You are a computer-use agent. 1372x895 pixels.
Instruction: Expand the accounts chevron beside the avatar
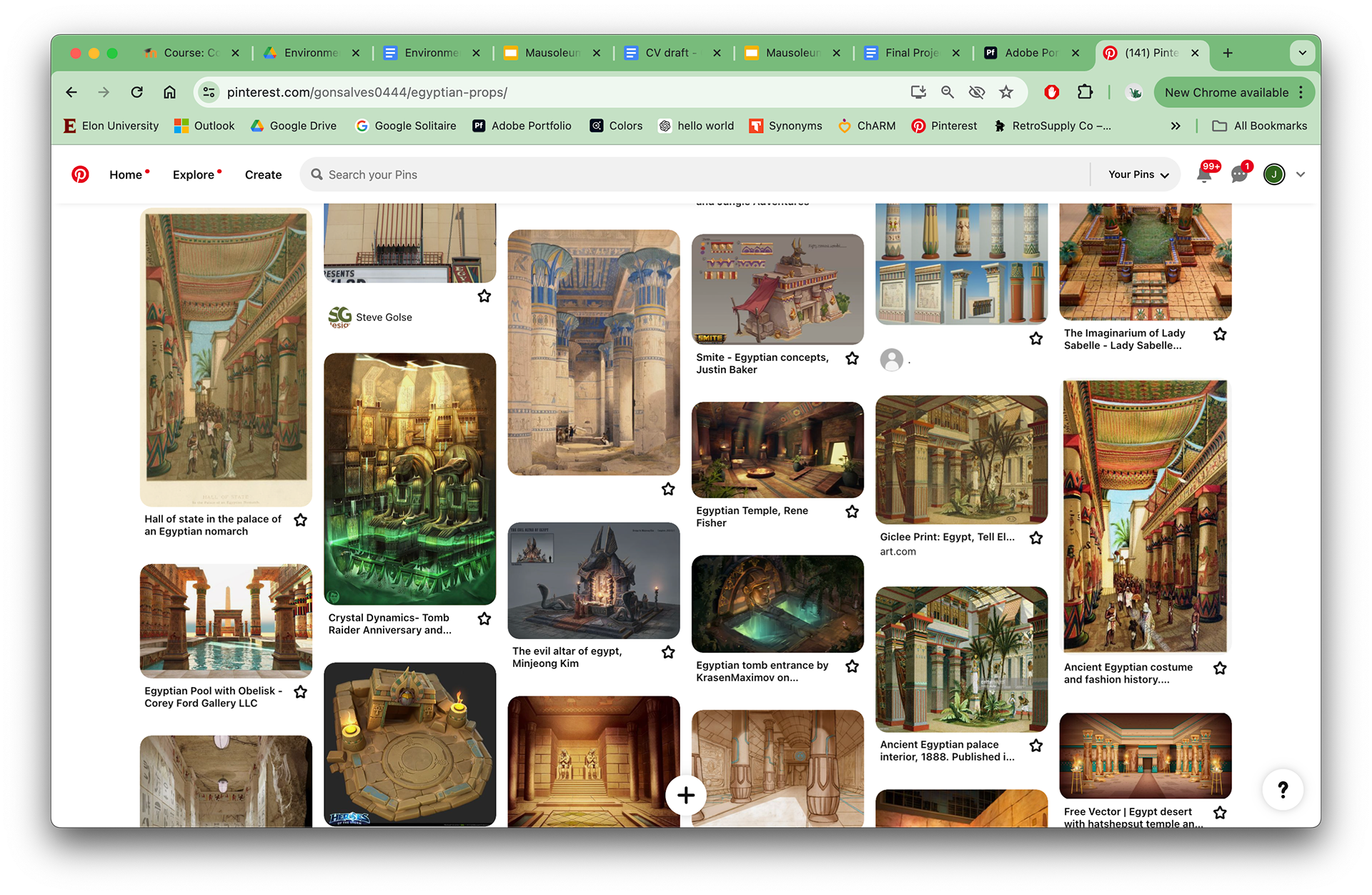click(x=1301, y=174)
